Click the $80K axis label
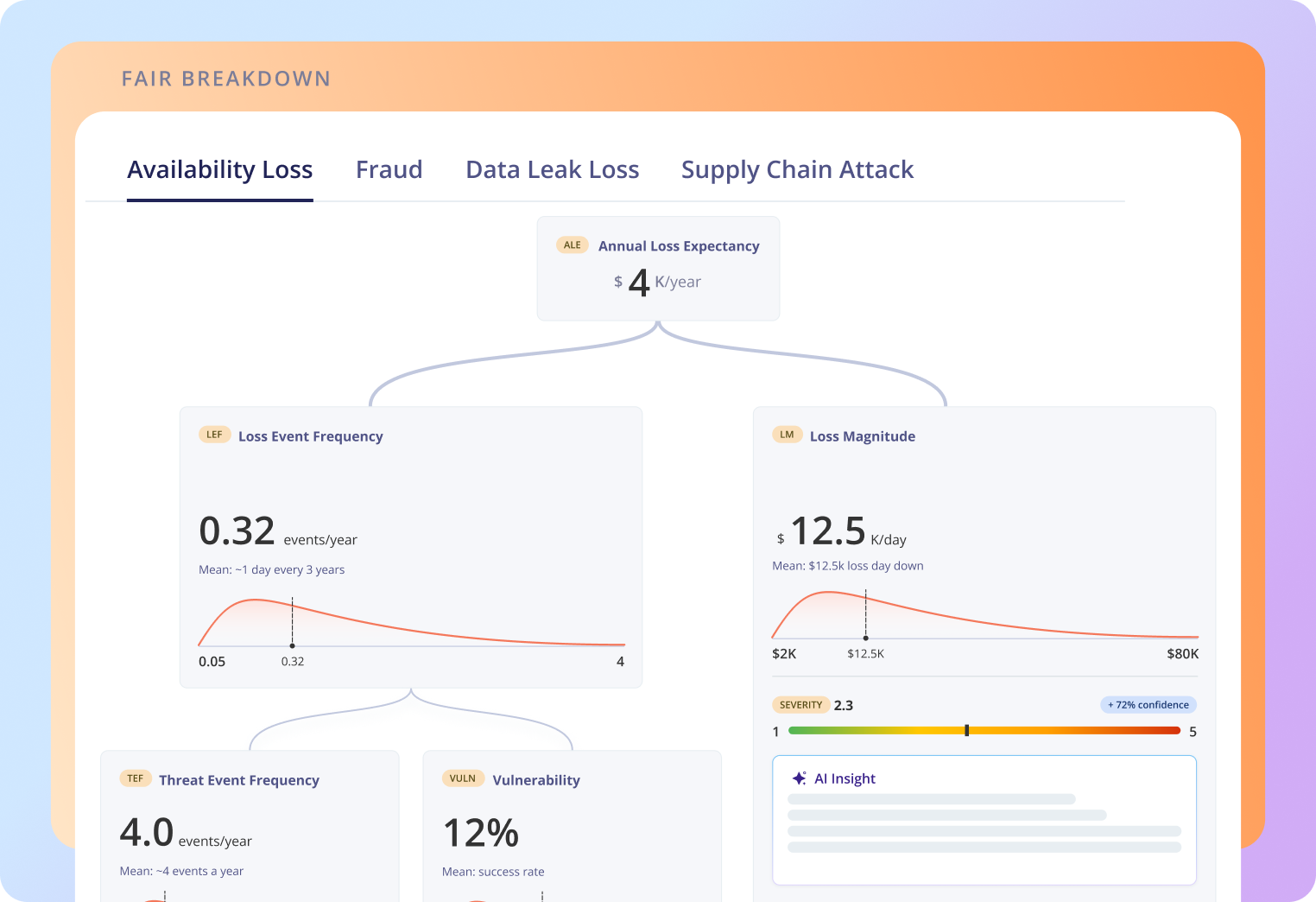The image size is (1316, 902). point(1182,654)
